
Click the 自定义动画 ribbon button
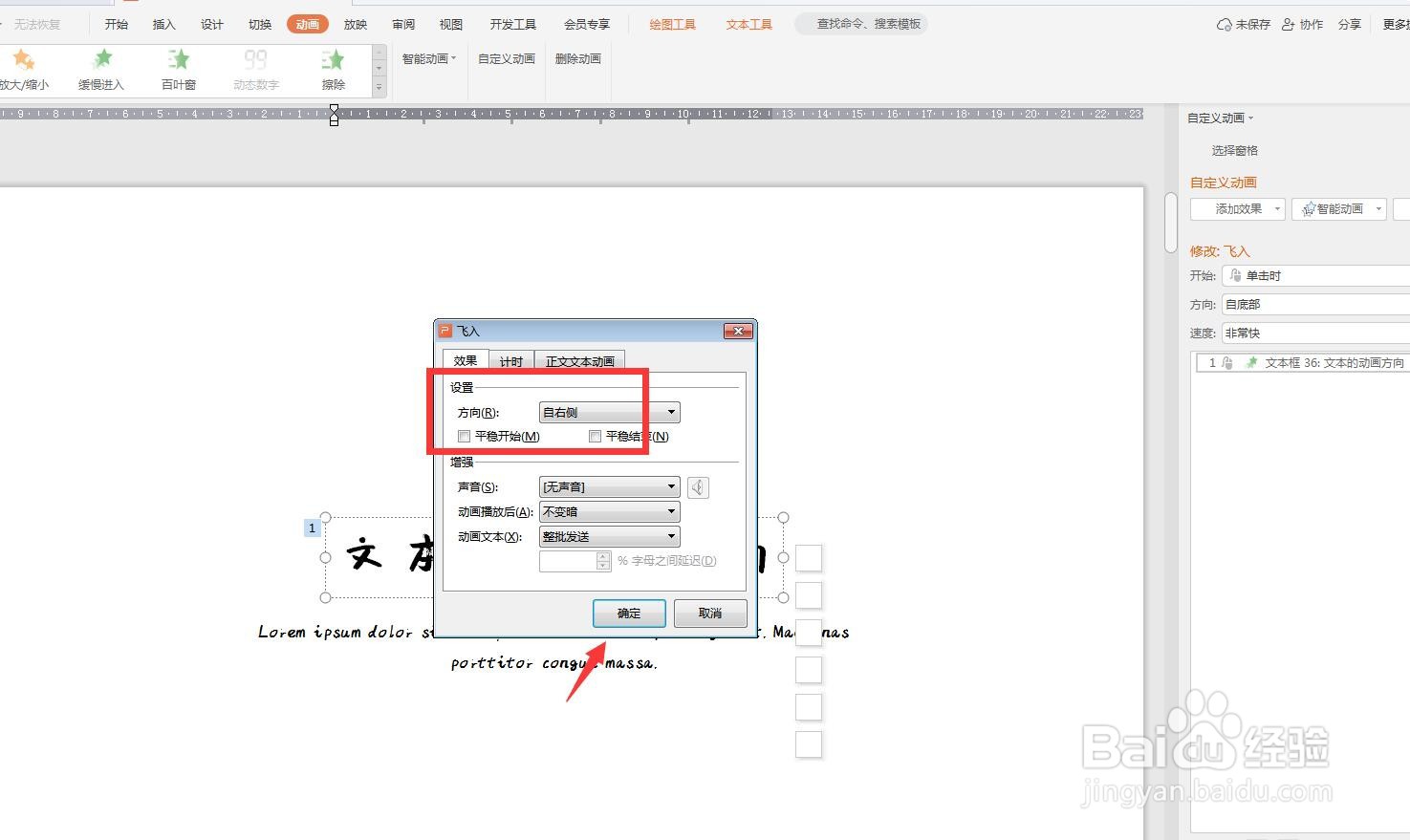pyautogui.click(x=507, y=58)
